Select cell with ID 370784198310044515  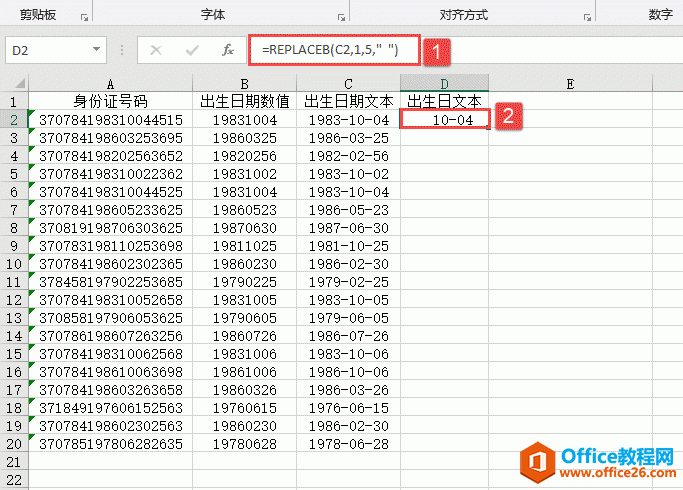(x=111, y=120)
